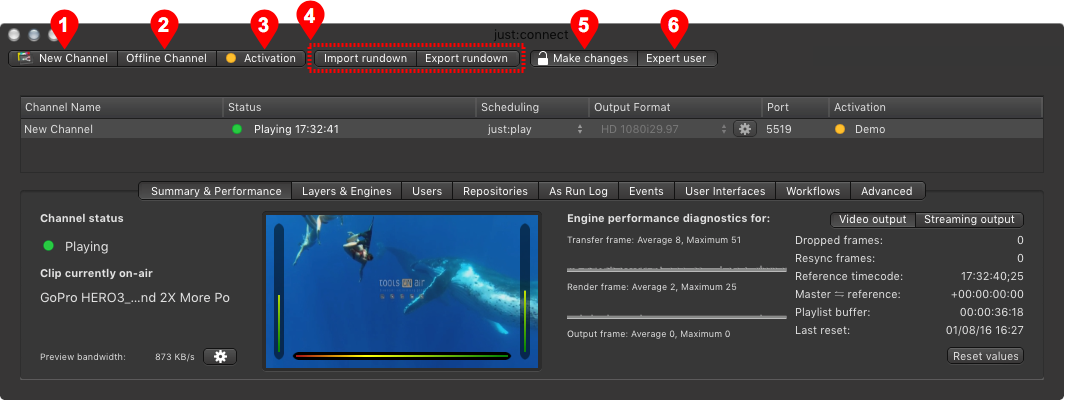
Task: Toggle Expert user mode
Action: (x=676, y=59)
